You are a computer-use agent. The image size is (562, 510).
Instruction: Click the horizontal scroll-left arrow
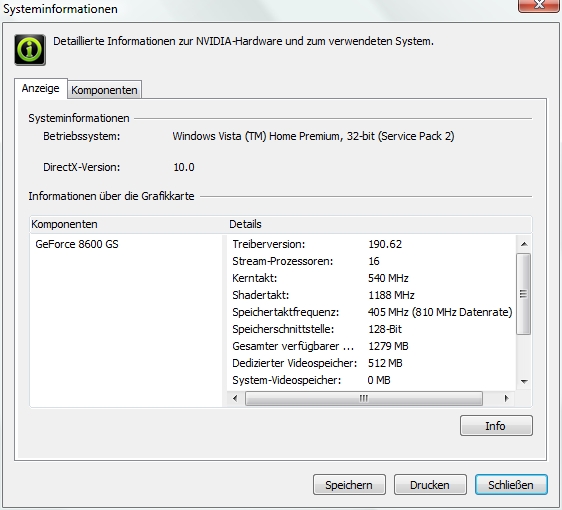pos(235,398)
